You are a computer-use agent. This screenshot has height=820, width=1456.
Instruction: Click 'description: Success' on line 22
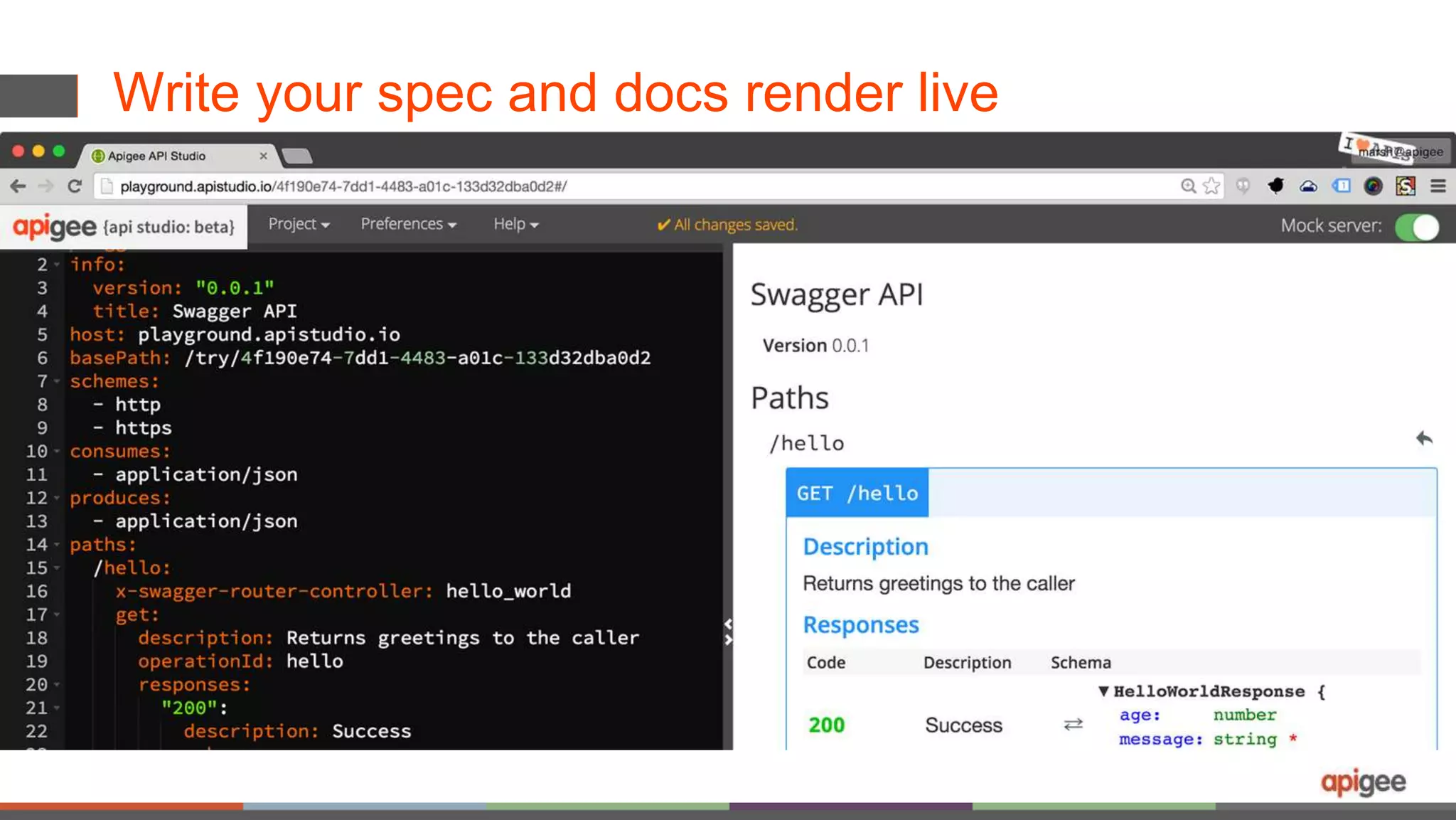(x=297, y=731)
